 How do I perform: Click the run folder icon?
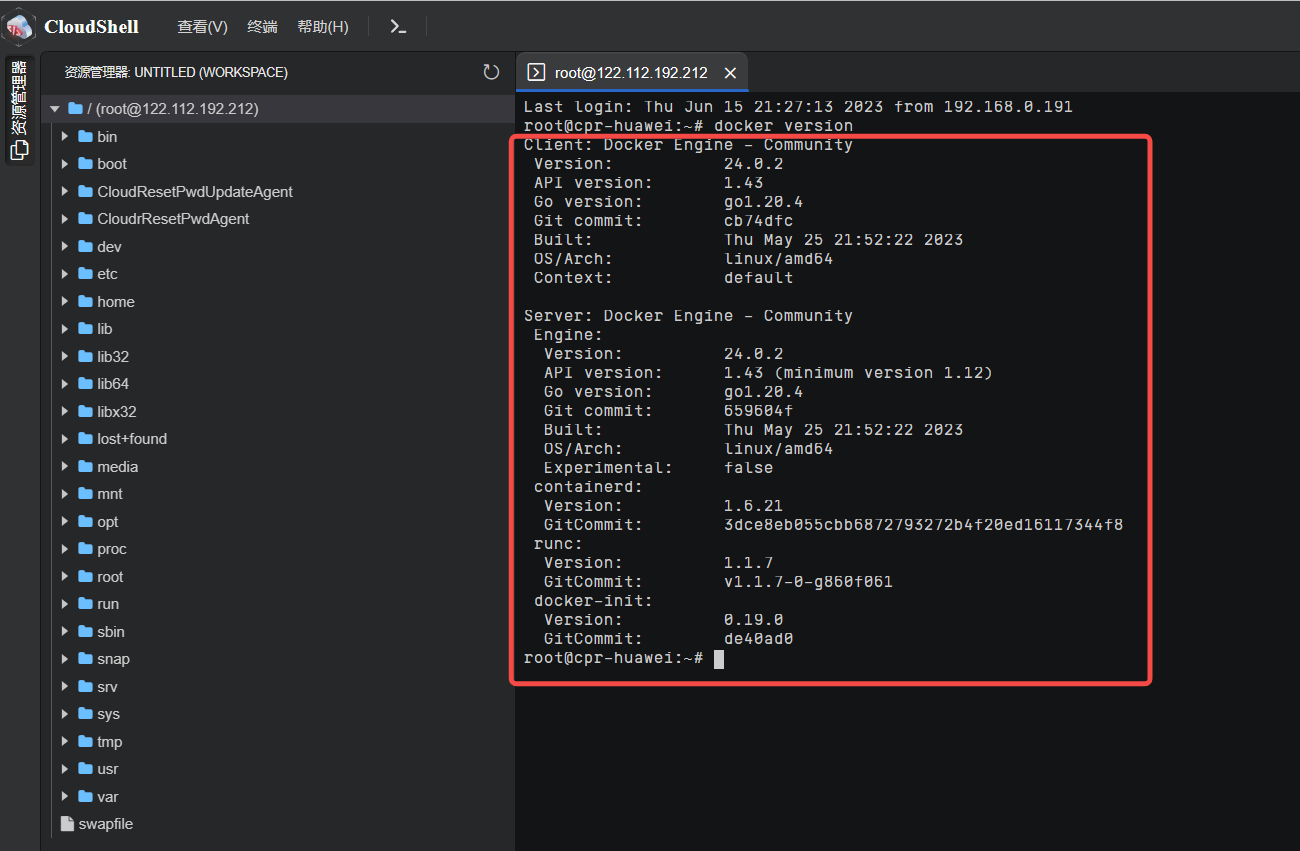click(85, 604)
